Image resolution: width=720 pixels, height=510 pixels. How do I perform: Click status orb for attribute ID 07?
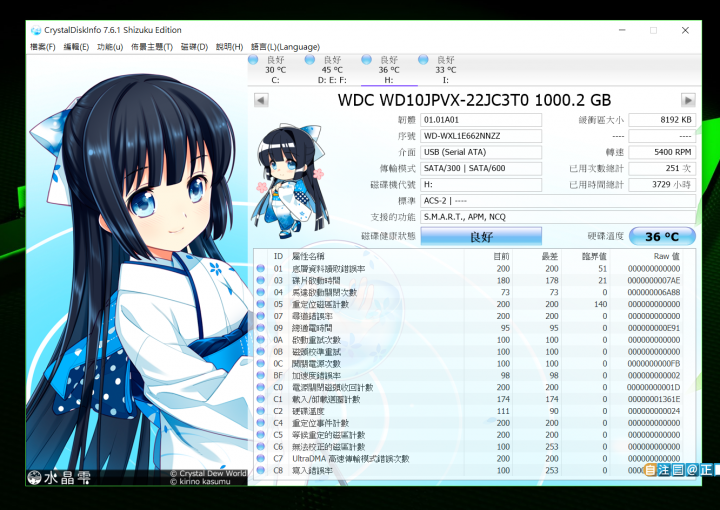(261, 316)
